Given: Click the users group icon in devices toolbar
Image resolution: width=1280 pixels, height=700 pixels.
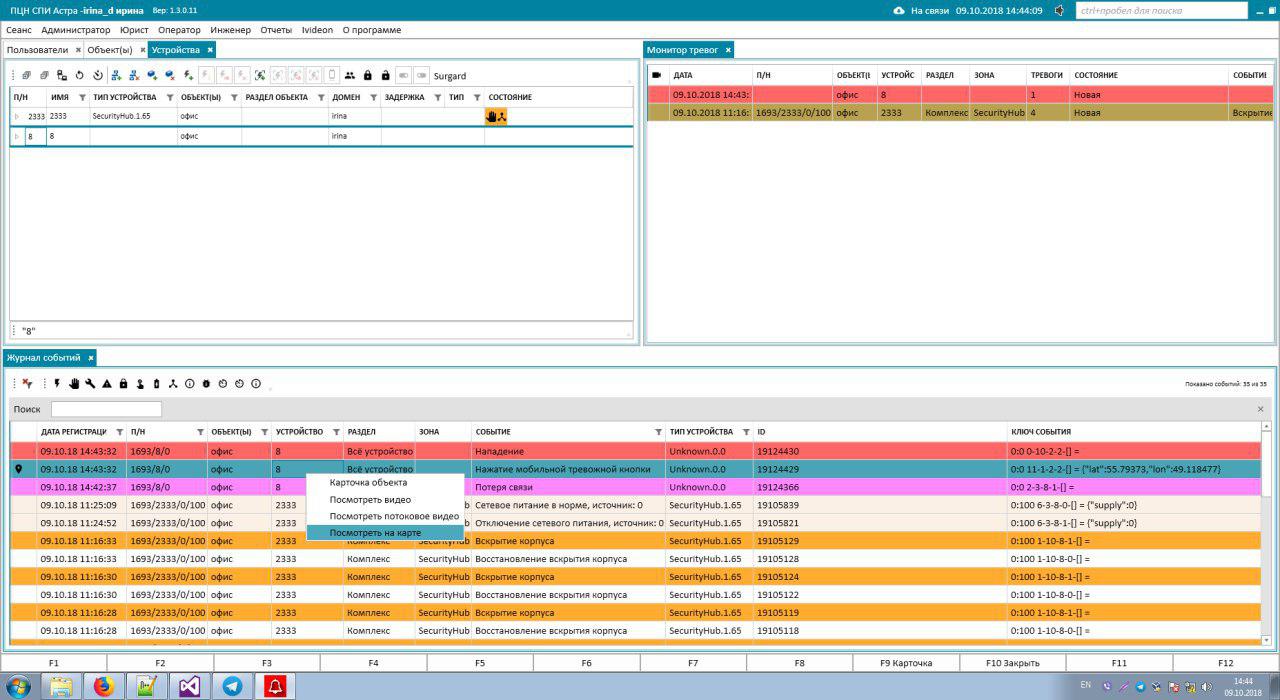Looking at the screenshot, I should (x=349, y=75).
